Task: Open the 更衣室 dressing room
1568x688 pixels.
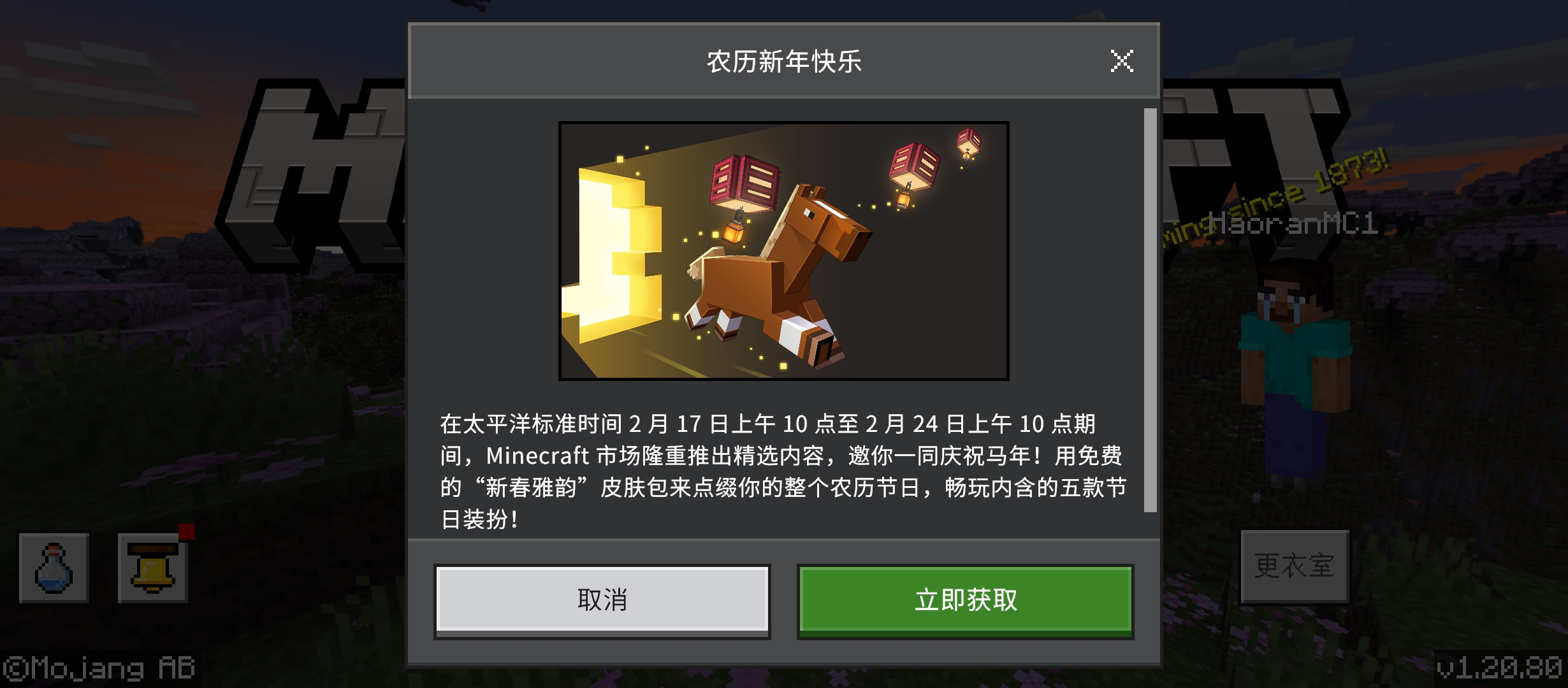Action: pos(1295,566)
